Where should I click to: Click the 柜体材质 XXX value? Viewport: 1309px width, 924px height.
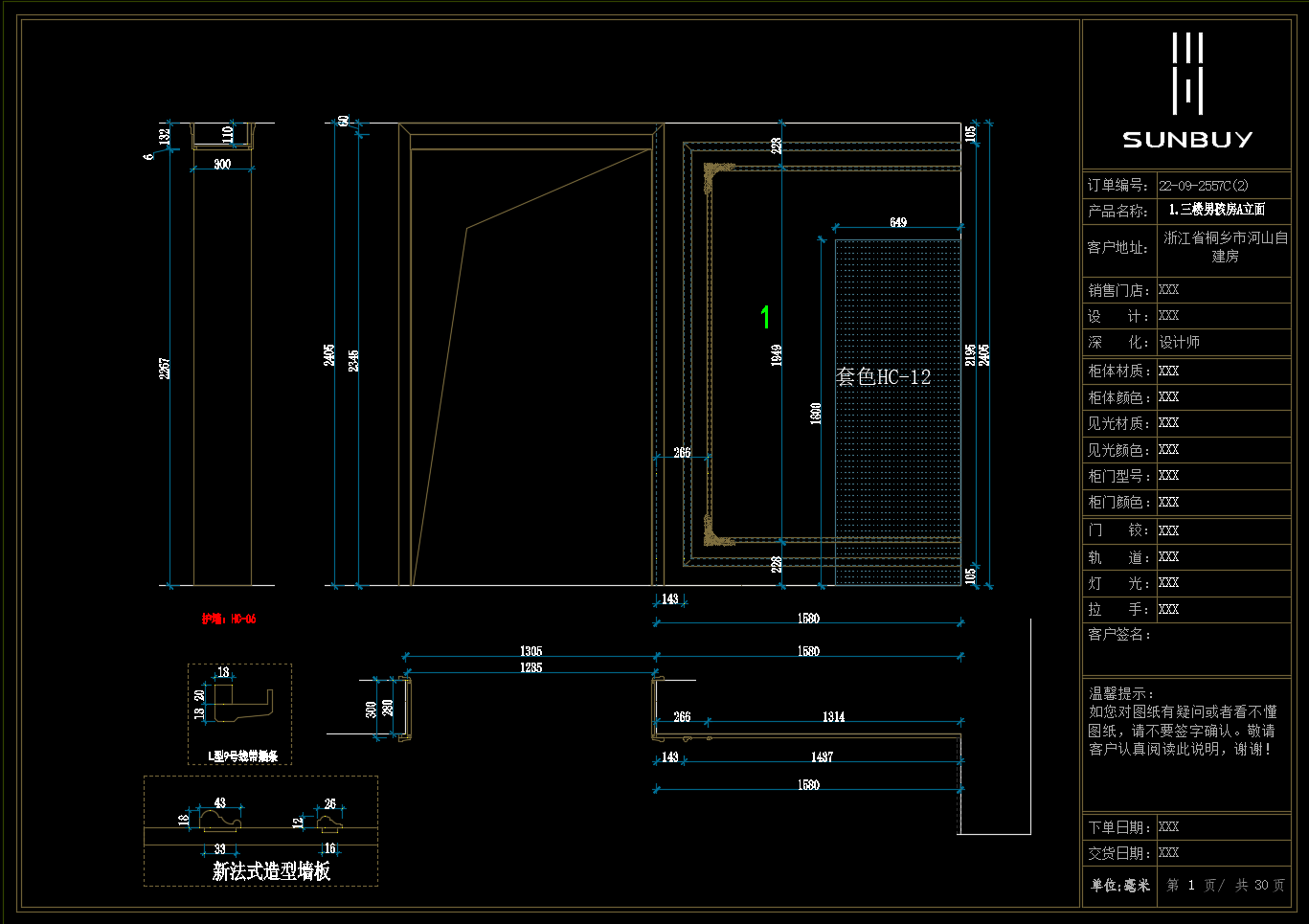[1168, 371]
